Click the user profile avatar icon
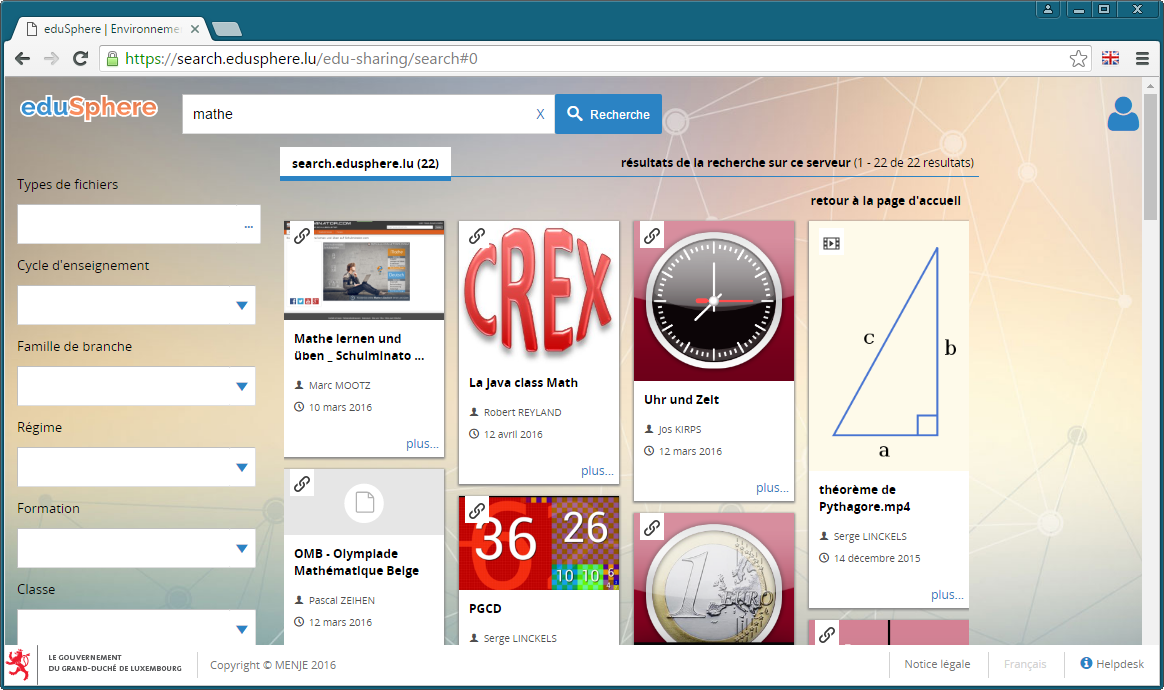Viewport: 1164px width, 690px height. click(x=1123, y=114)
